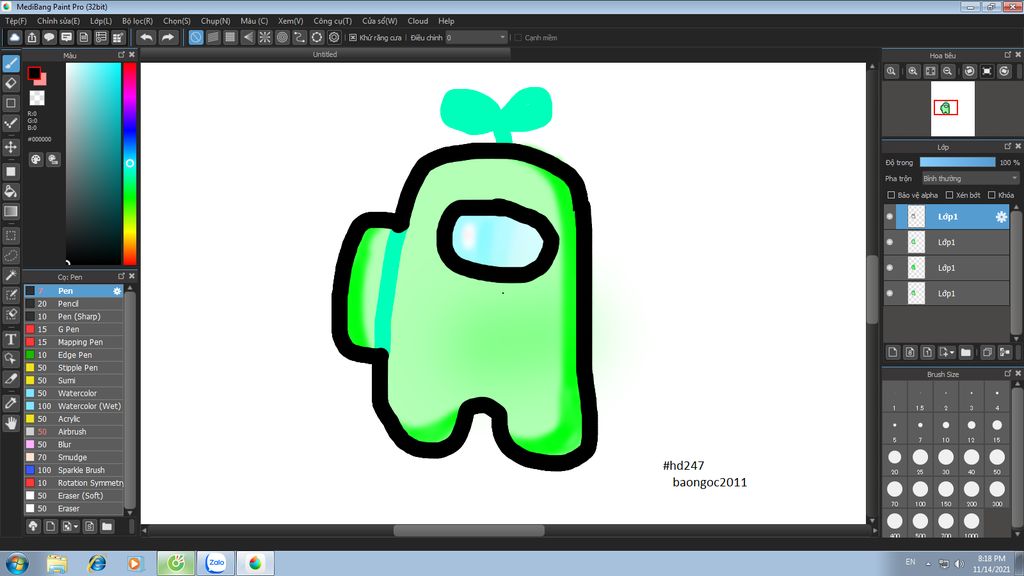The width and height of the screenshot is (1024, 576).
Task: Pick brush size 10 in Brush Size panel
Action: (x=946, y=426)
